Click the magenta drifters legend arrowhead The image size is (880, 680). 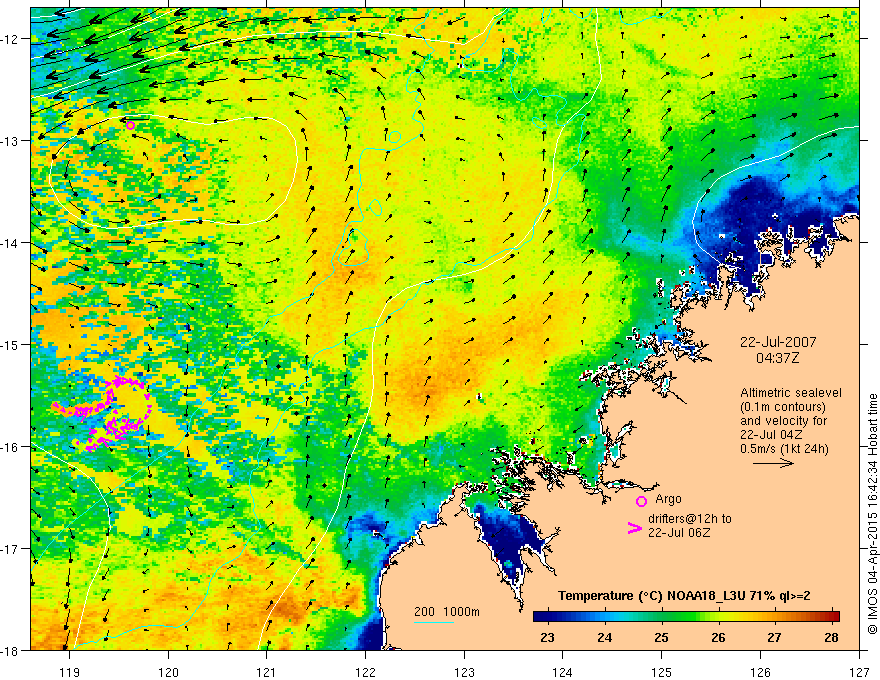click(x=635, y=528)
